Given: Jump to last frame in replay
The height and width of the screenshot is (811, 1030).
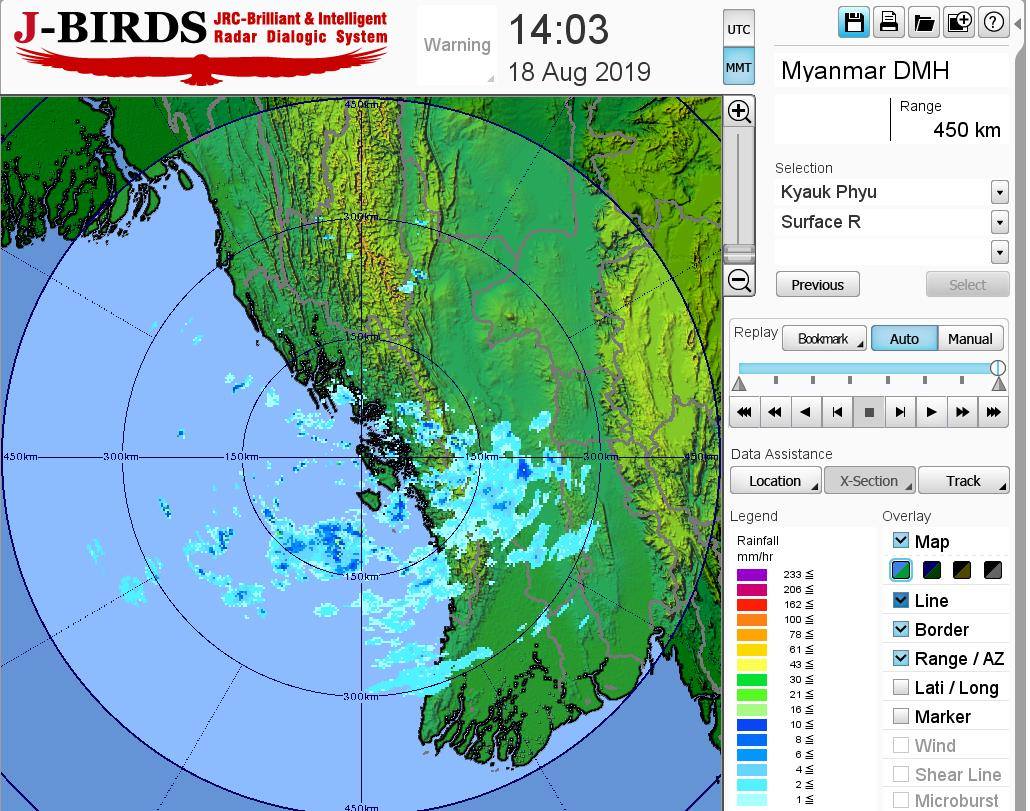Looking at the screenshot, I should pos(993,412).
